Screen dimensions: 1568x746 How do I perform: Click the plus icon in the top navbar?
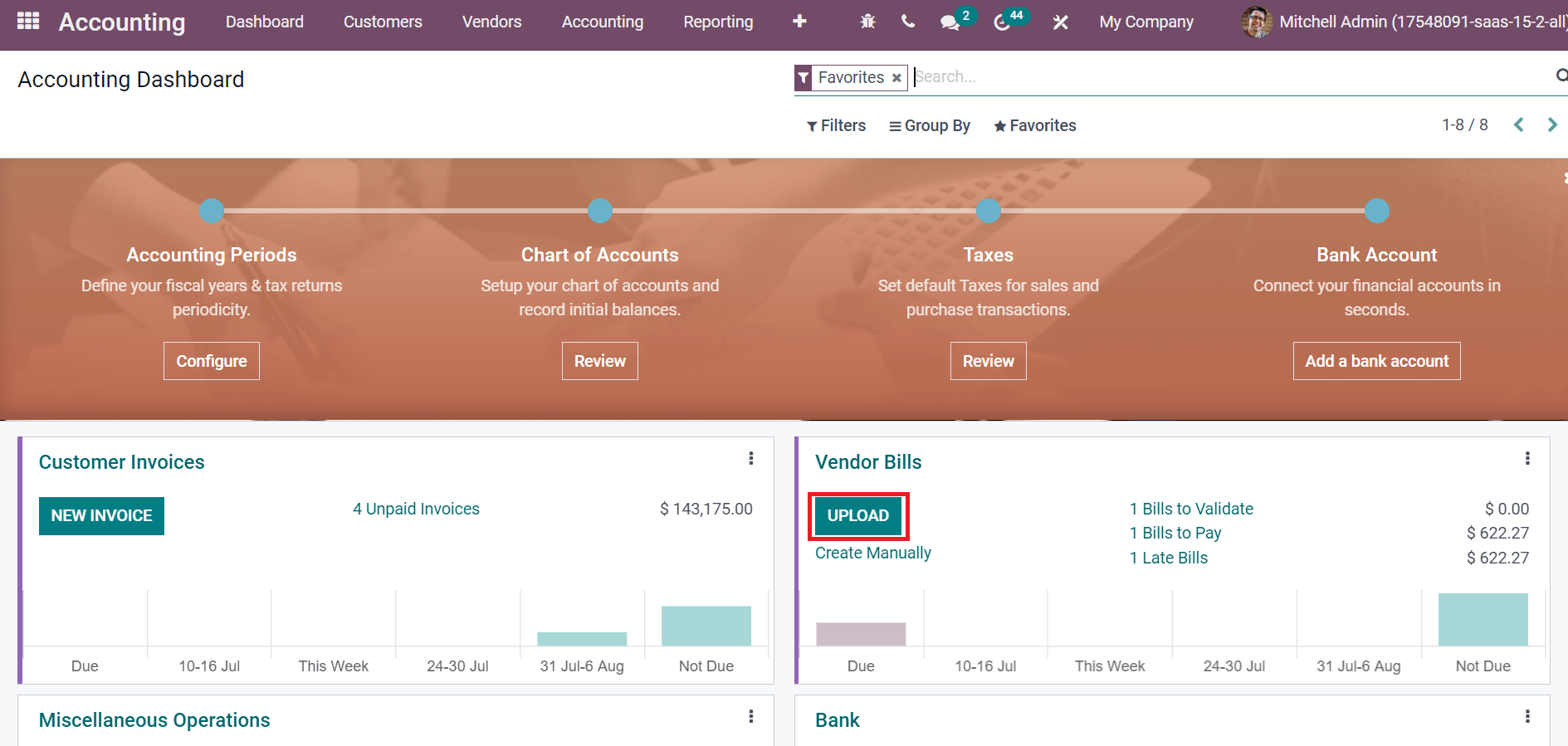coord(799,22)
